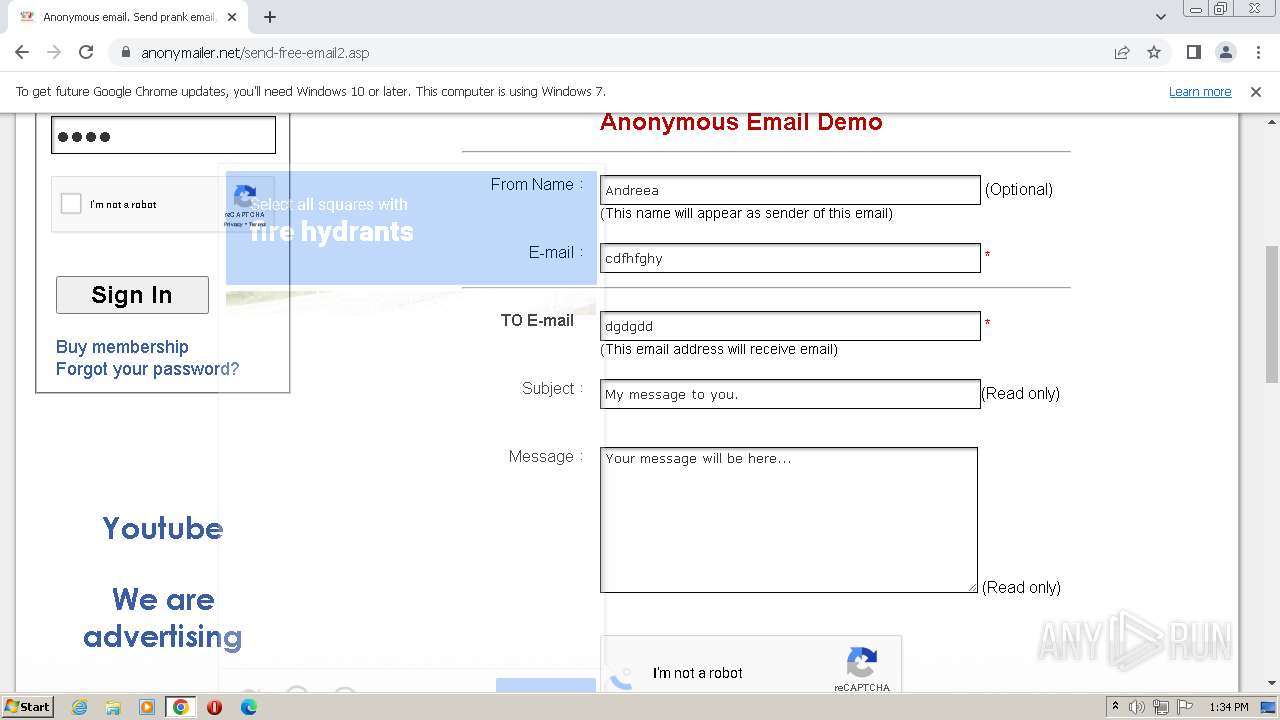Click the Sign In button
This screenshot has height=720, width=1280.
132,295
